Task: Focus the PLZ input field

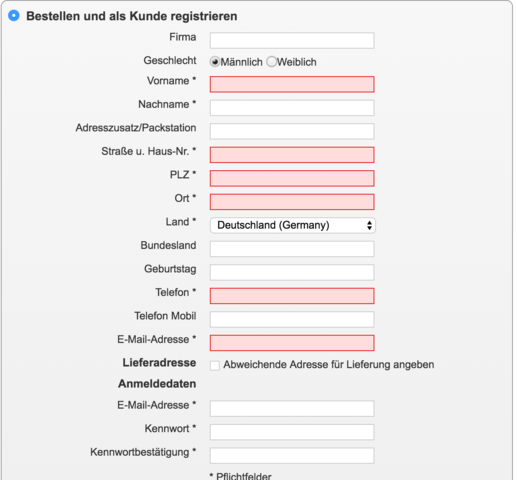Action: 292,178
